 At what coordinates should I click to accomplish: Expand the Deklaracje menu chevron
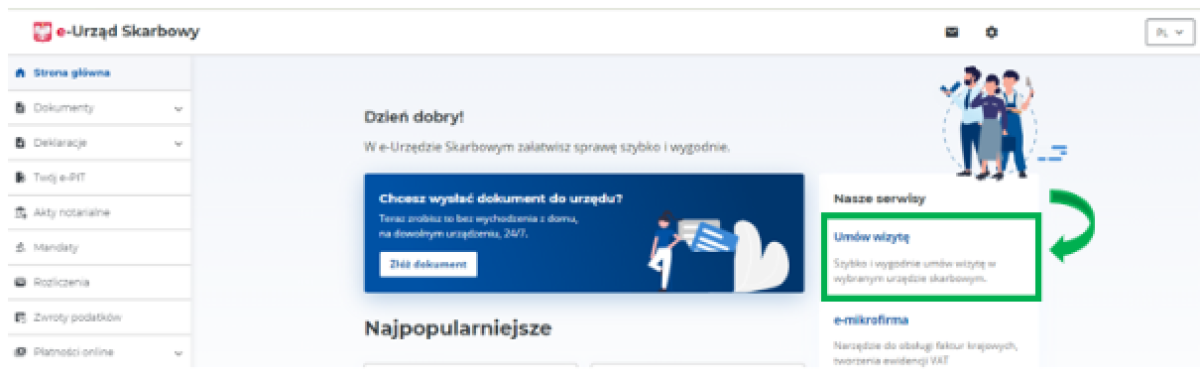[178, 143]
